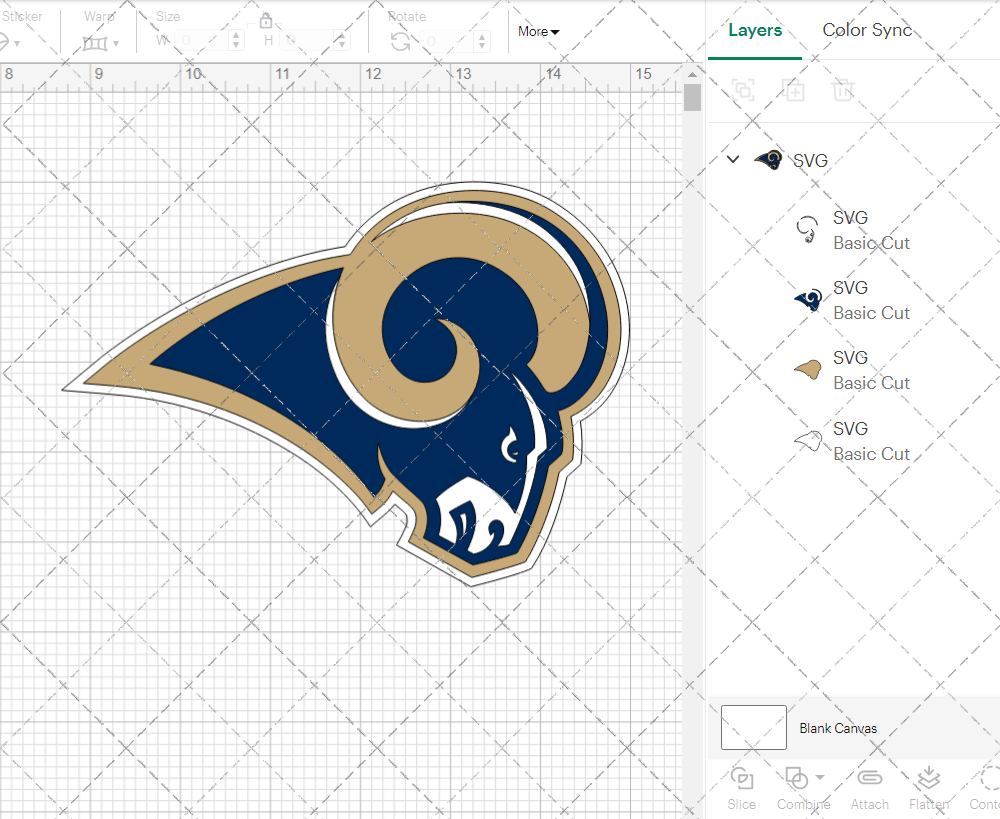Open the Color Sync tab

867,30
